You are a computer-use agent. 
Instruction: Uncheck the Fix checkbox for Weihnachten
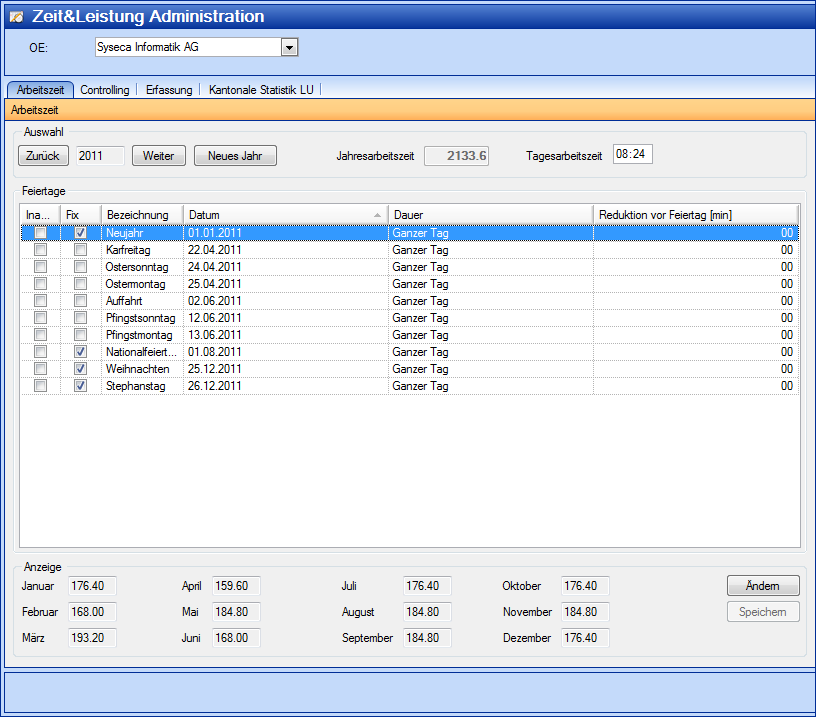[x=80, y=369]
